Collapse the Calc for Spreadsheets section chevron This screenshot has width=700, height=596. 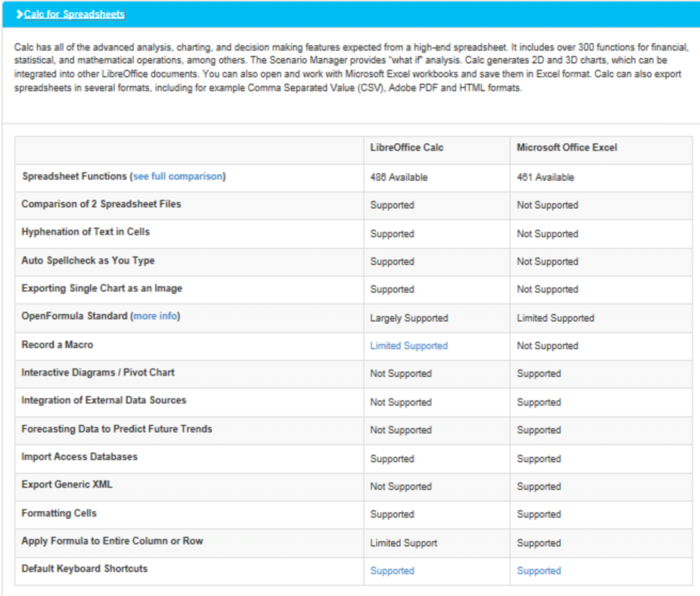click(19, 14)
